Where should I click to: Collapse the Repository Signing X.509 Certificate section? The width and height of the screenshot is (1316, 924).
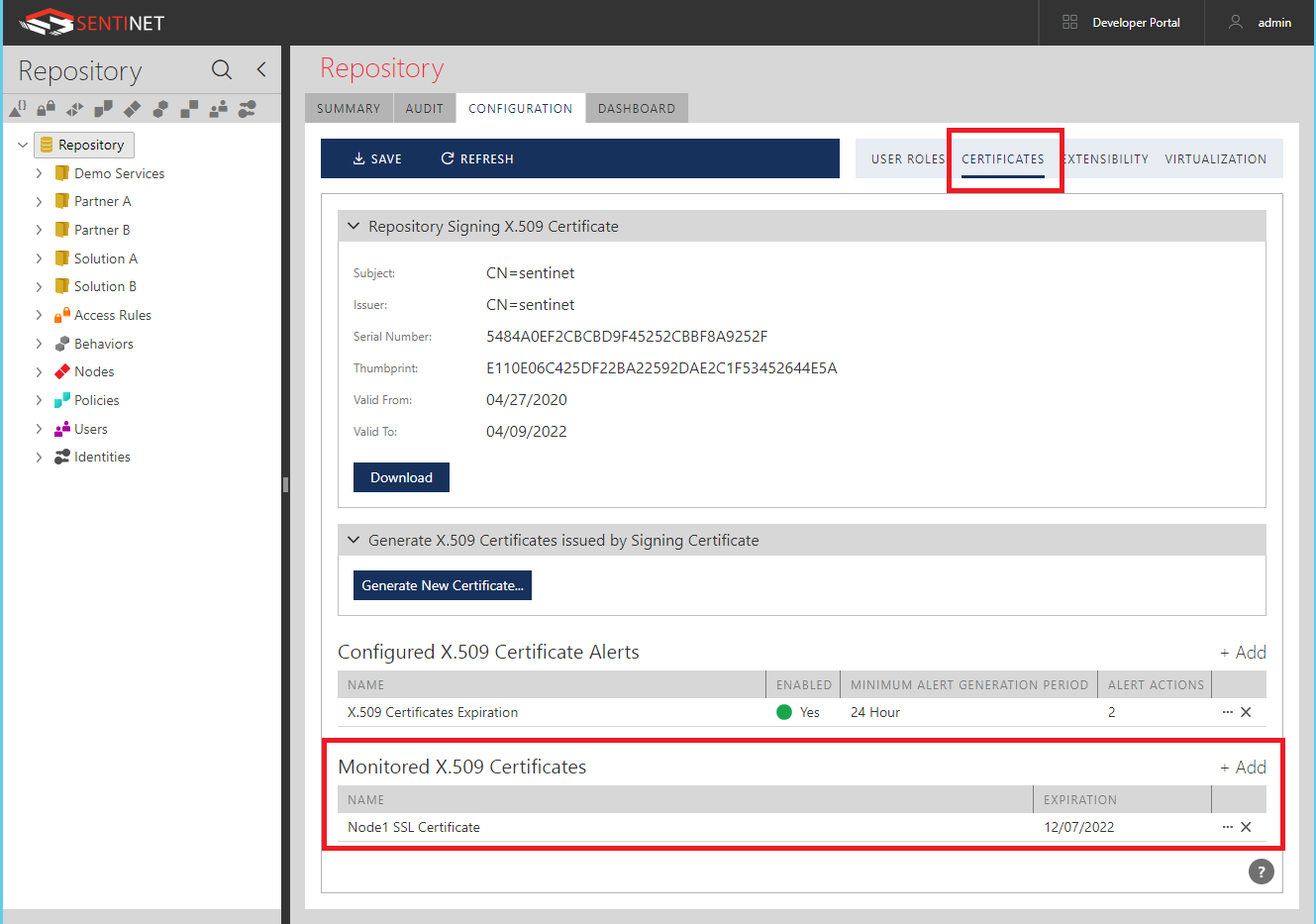pyautogui.click(x=354, y=227)
